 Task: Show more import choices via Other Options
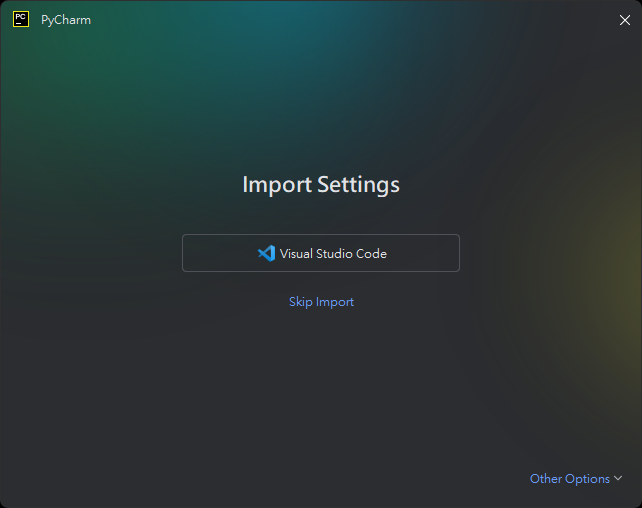pyautogui.click(x=576, y=479)
